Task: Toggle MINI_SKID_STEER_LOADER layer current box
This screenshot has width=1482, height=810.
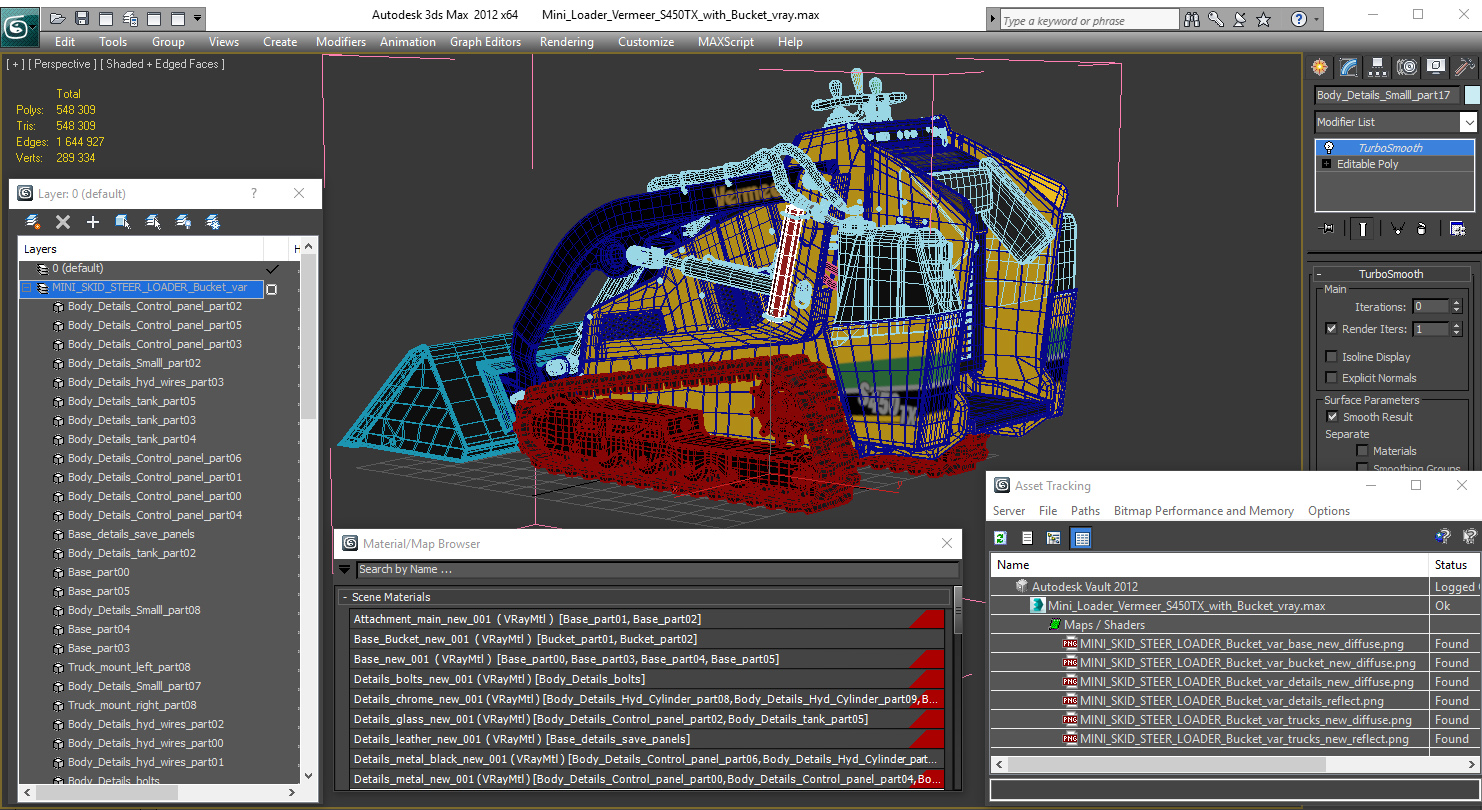Action: [271, 289]
